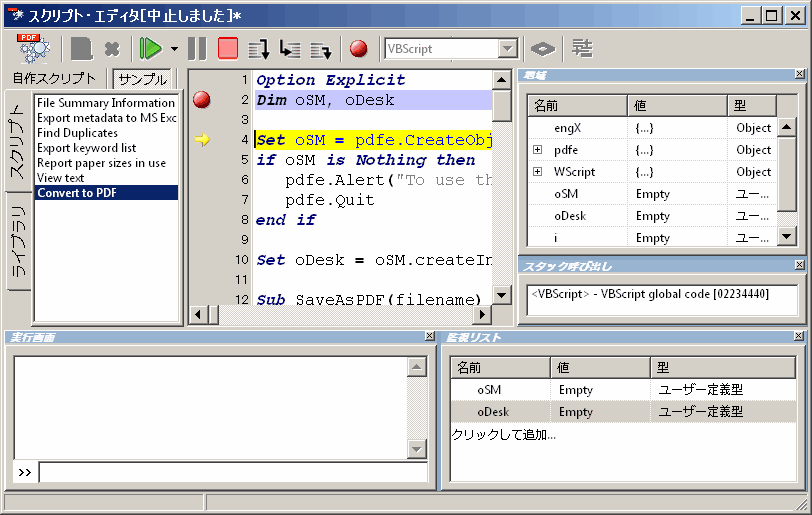This screenshot has height=515, width=812.
Task: Select Report paper sizes in use script
Action: tap(106, 163)
